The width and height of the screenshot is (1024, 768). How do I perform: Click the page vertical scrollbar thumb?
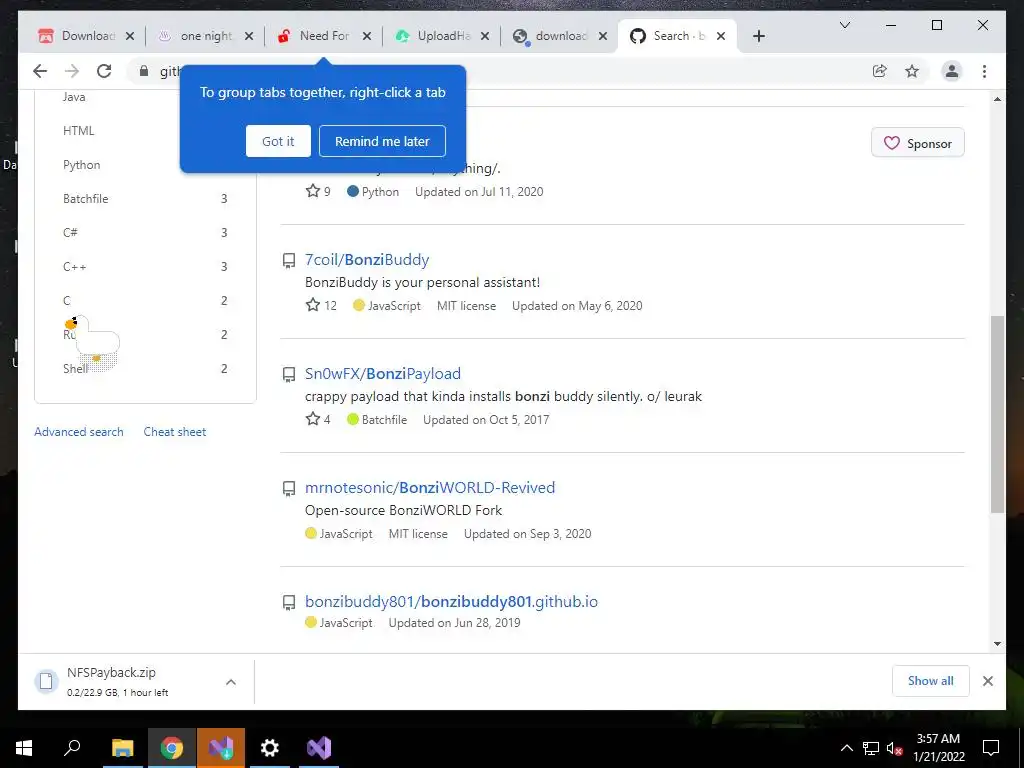click(997, 414)
